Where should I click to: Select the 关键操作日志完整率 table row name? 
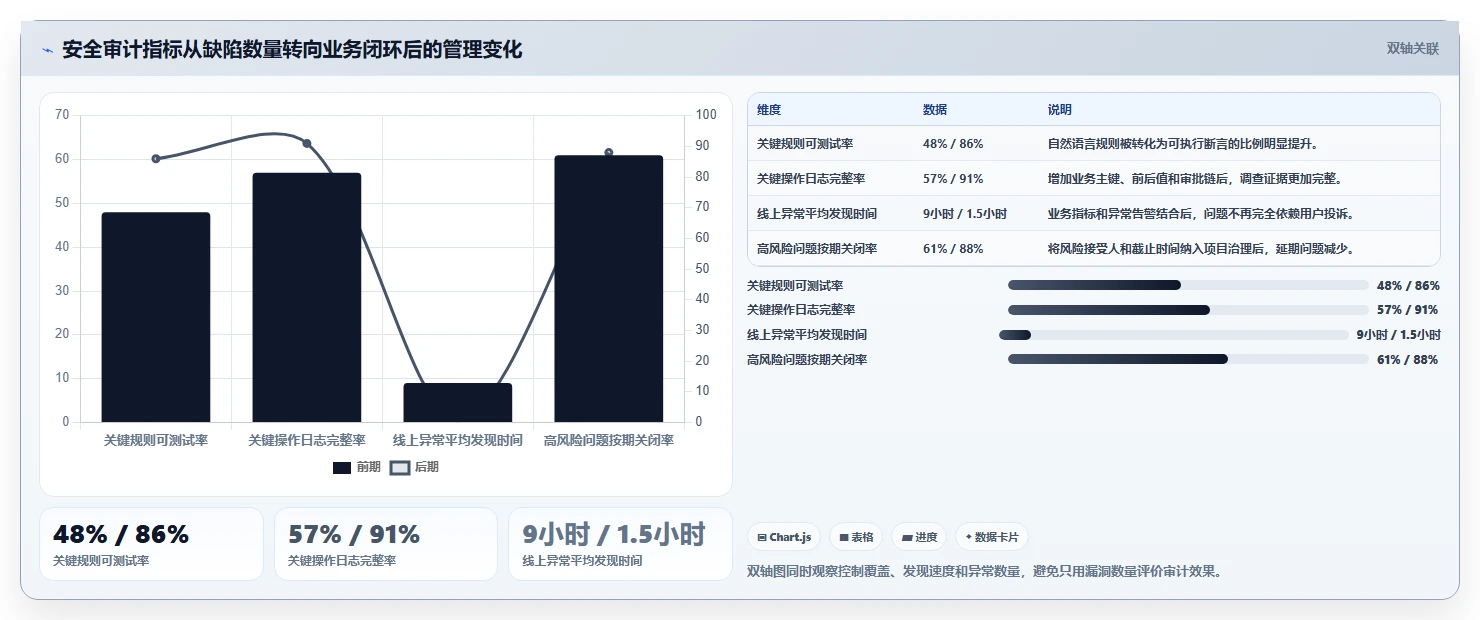click(x=811, y=179)
